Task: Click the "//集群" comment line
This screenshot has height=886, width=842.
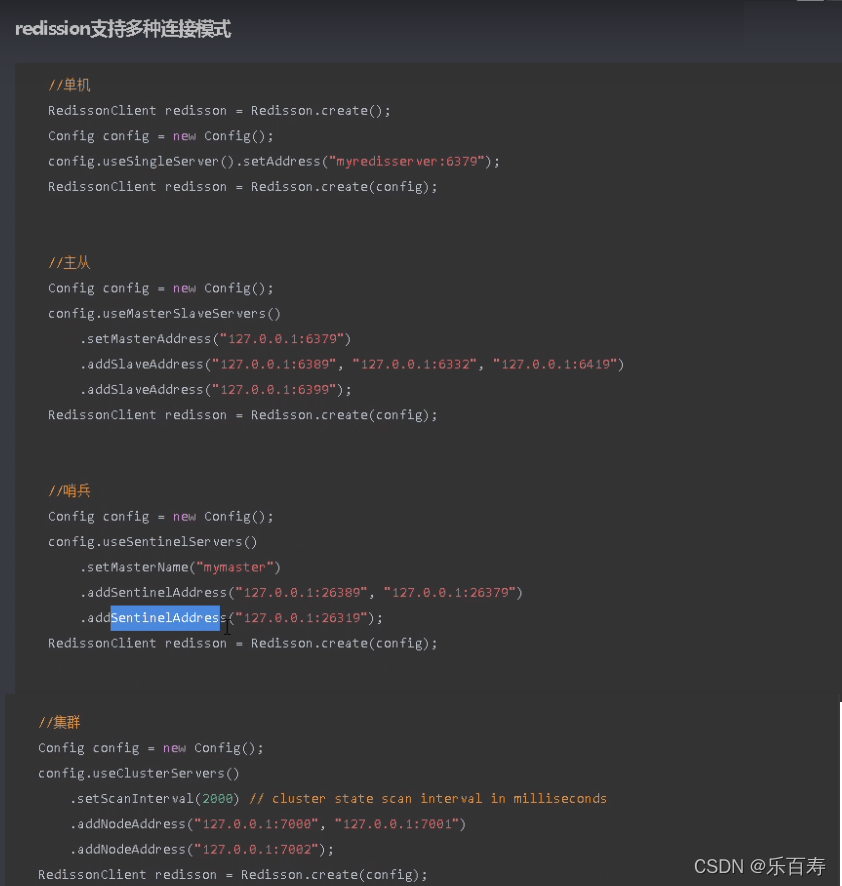Action: [x=59, y=723]
